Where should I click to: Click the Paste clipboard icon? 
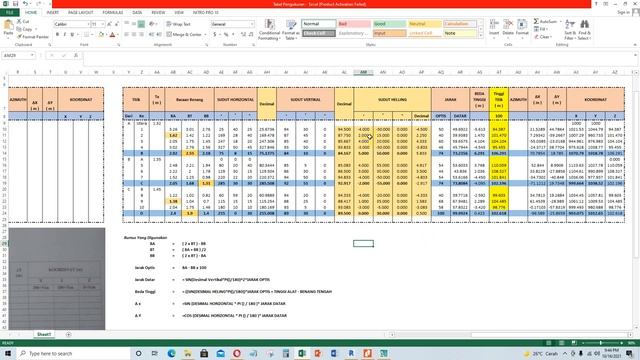pyautogui.click(x=8, y=28)
